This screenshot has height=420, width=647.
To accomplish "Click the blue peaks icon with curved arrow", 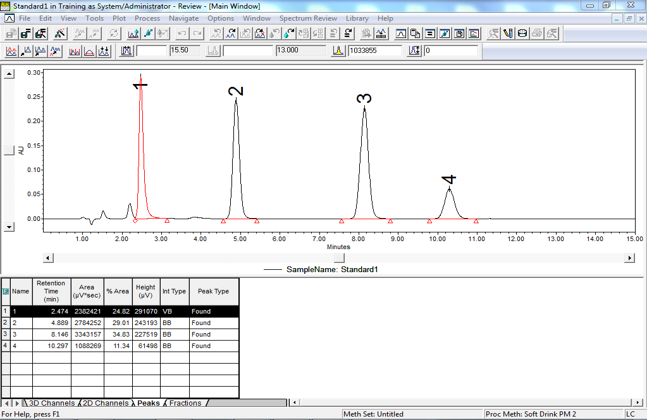I will coord(231,33).
